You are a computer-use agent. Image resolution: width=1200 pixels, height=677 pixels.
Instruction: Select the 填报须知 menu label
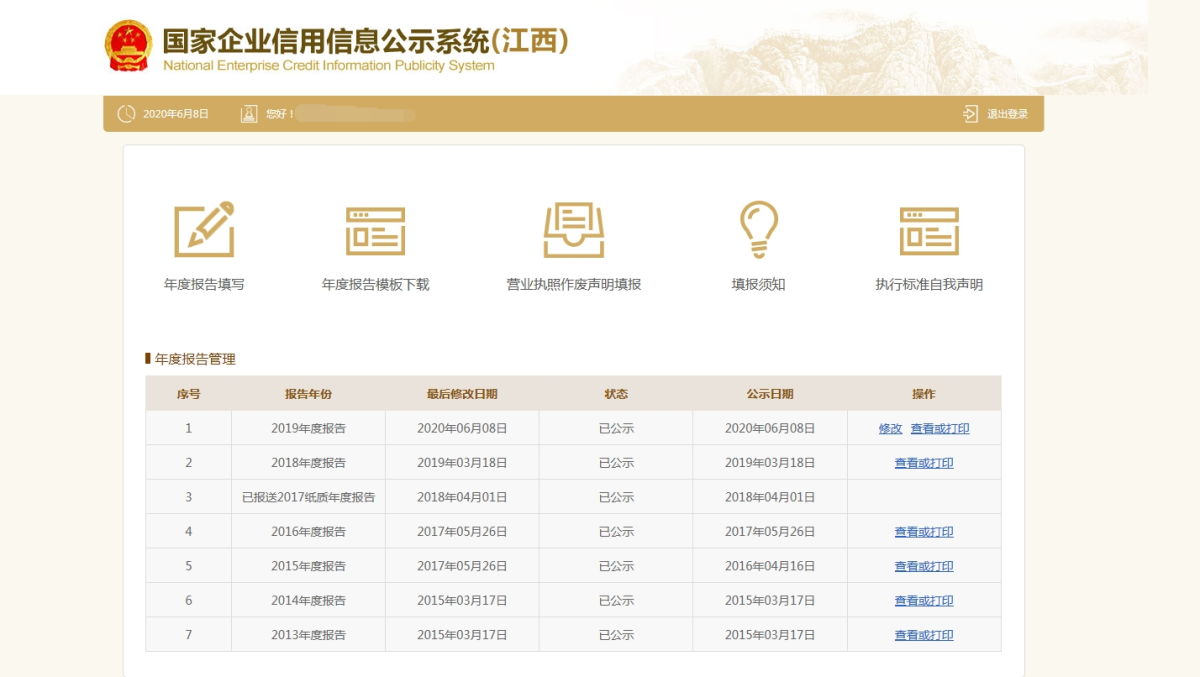pos(758,284)
